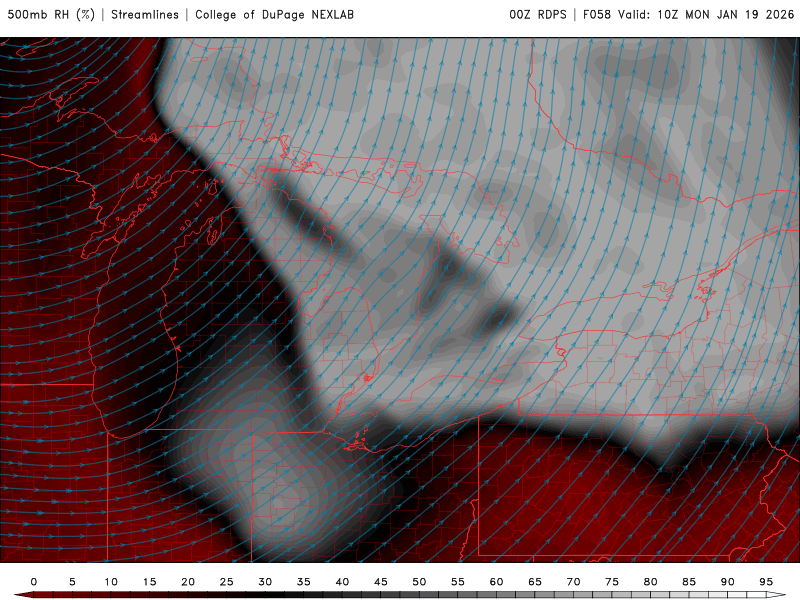Select the 'F058' forecast hour text
Image resolution: width=800 pixels, height=600 pixels.
click(x=597, y=15)
